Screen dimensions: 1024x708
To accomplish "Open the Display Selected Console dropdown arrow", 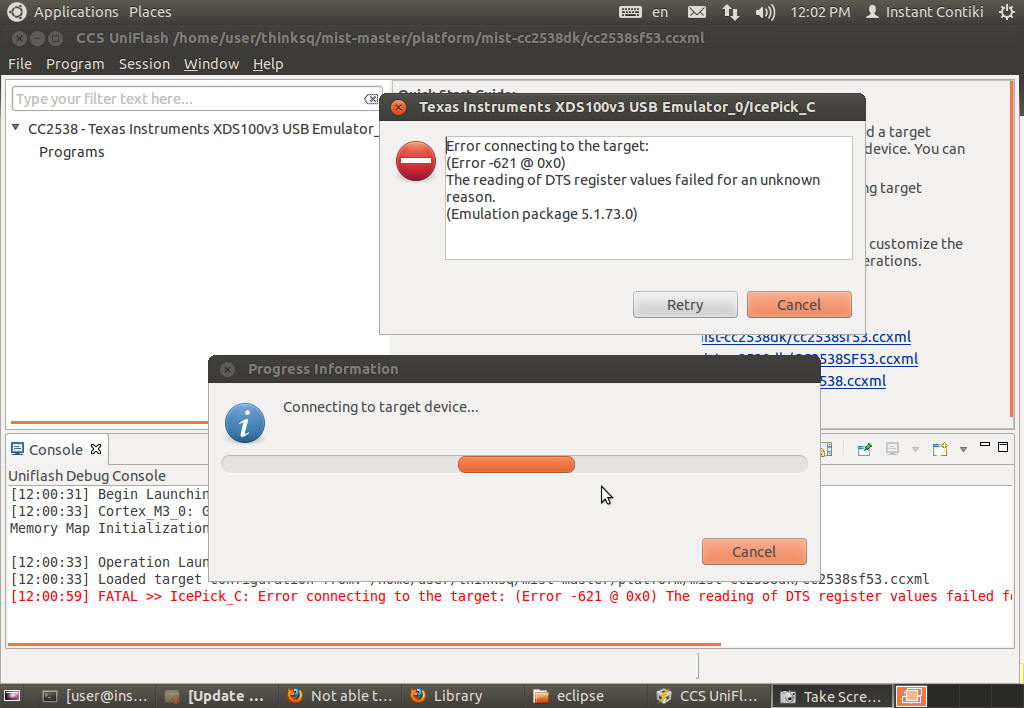I will [915, 449].
